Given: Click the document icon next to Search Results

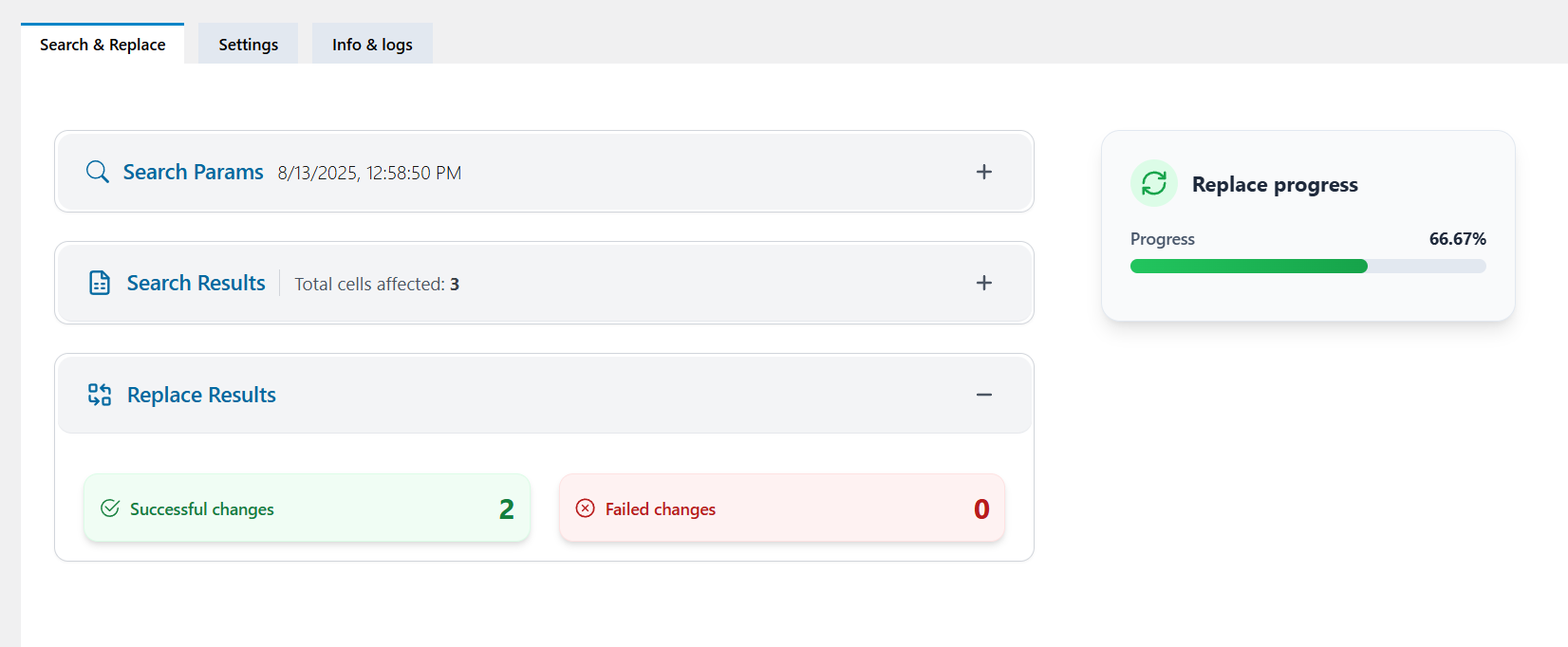Looking at the screenshot, I should 99,283.
